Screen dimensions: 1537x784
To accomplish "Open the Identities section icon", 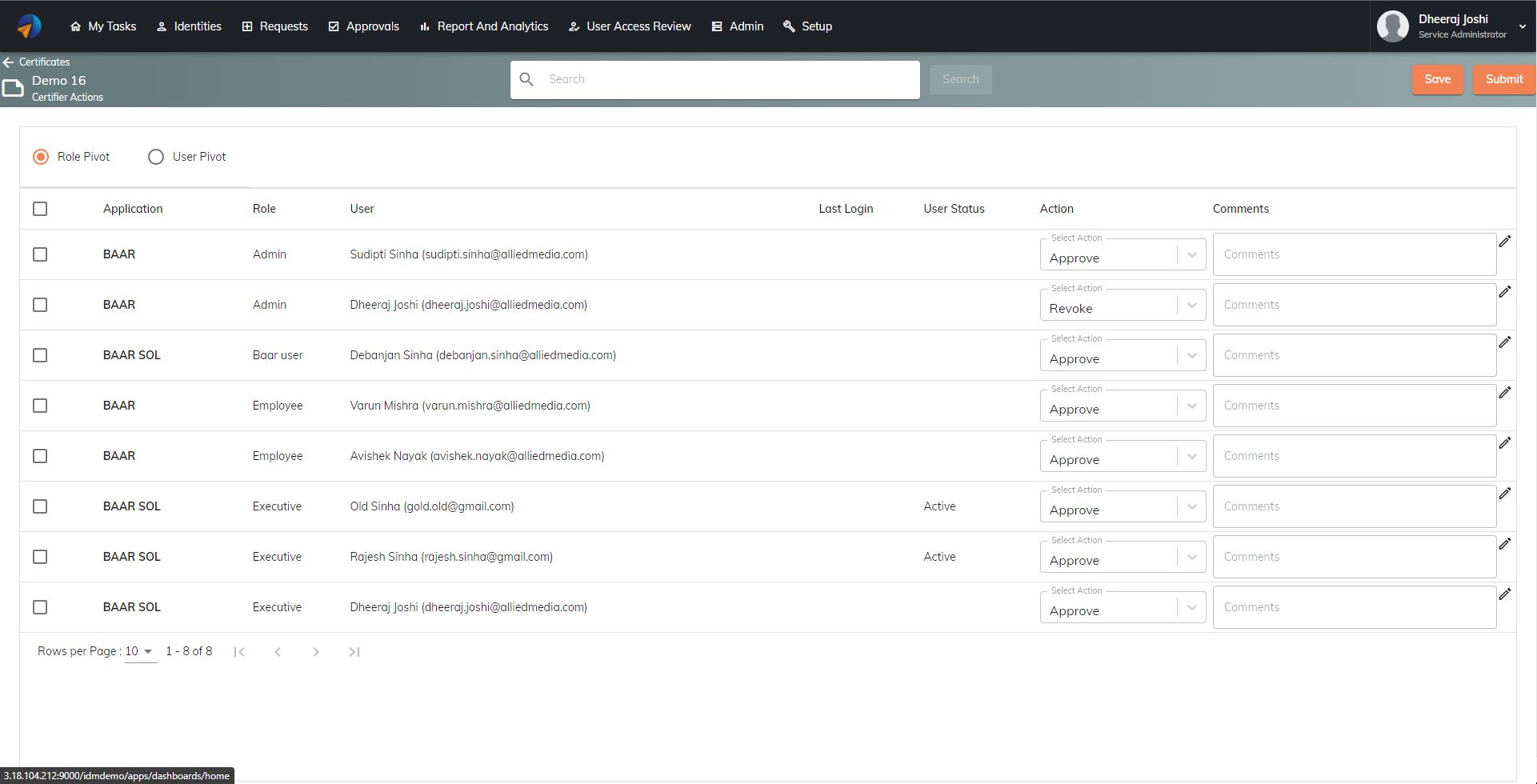I will click(x=161, y=26).
